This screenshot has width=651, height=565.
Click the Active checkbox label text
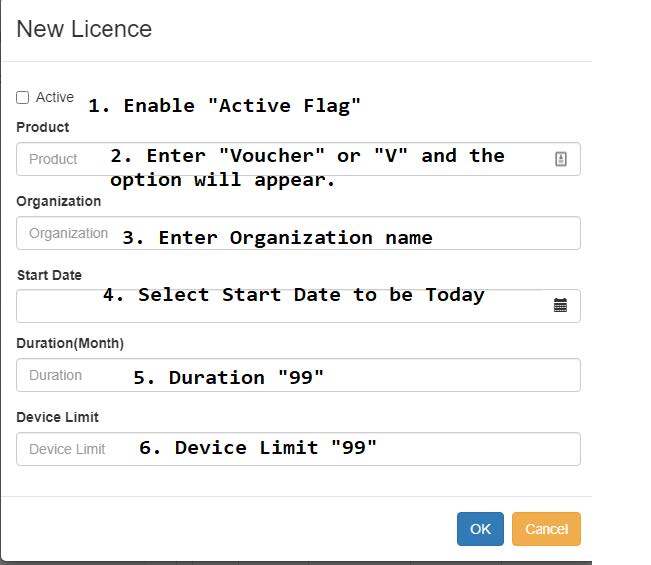54,97
